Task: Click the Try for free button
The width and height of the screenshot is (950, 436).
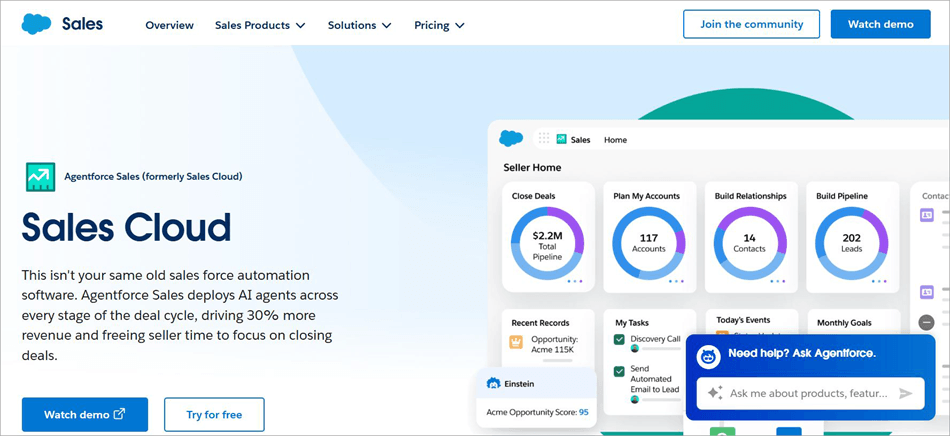Action: [x=214, y=415]
